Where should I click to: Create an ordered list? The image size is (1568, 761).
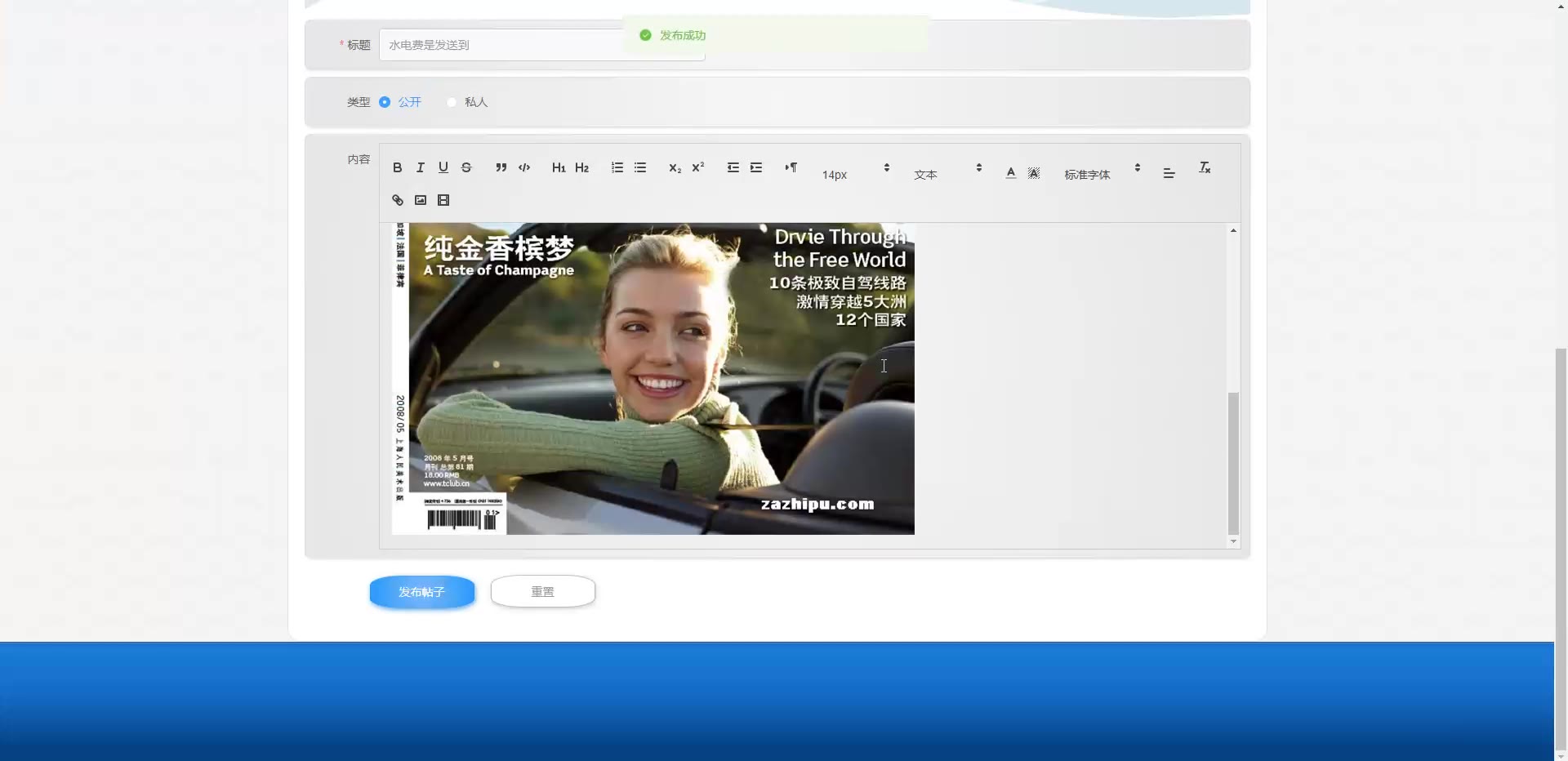(617, 167)
